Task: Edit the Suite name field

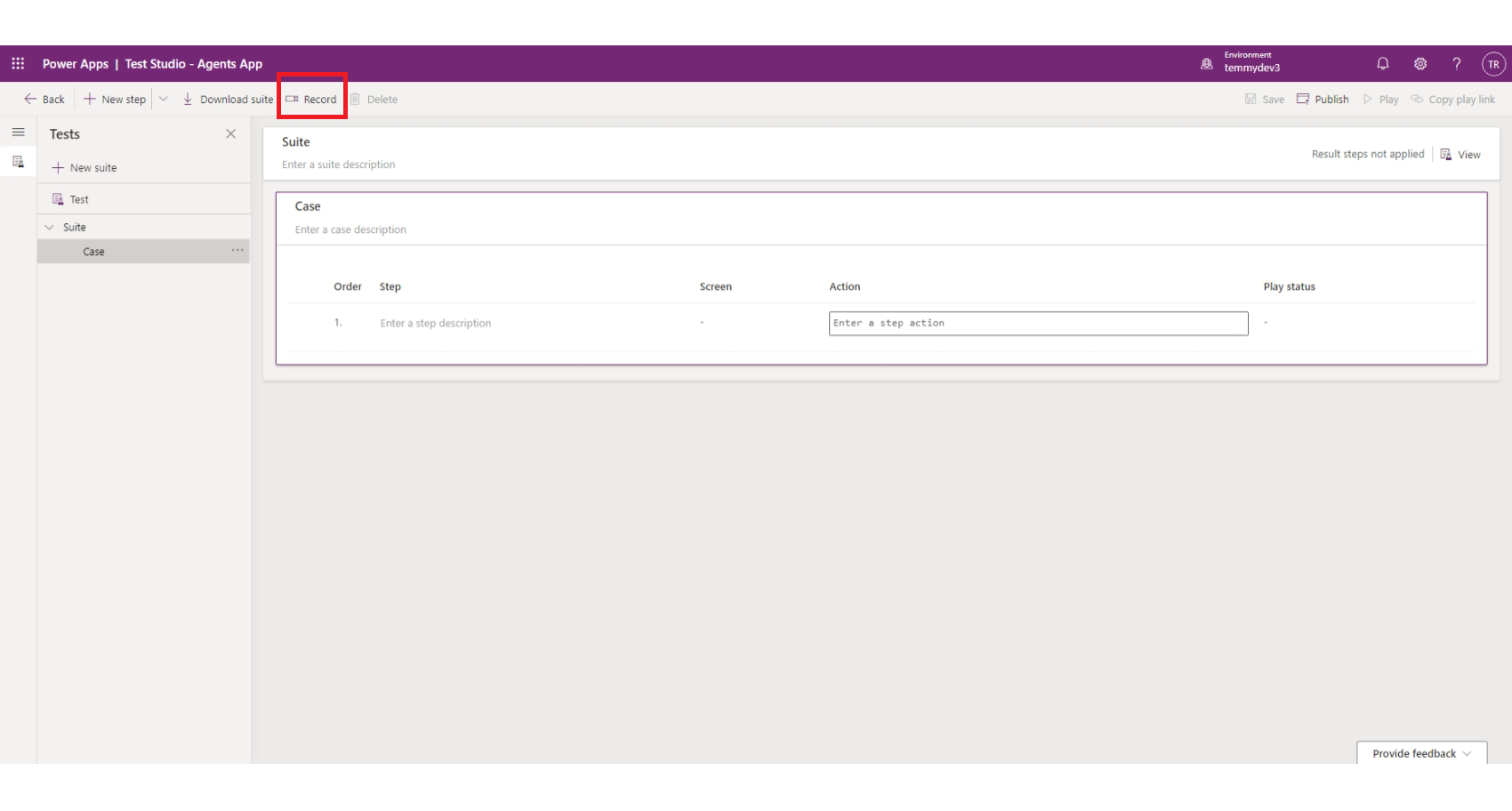Action: click(296, 142)
